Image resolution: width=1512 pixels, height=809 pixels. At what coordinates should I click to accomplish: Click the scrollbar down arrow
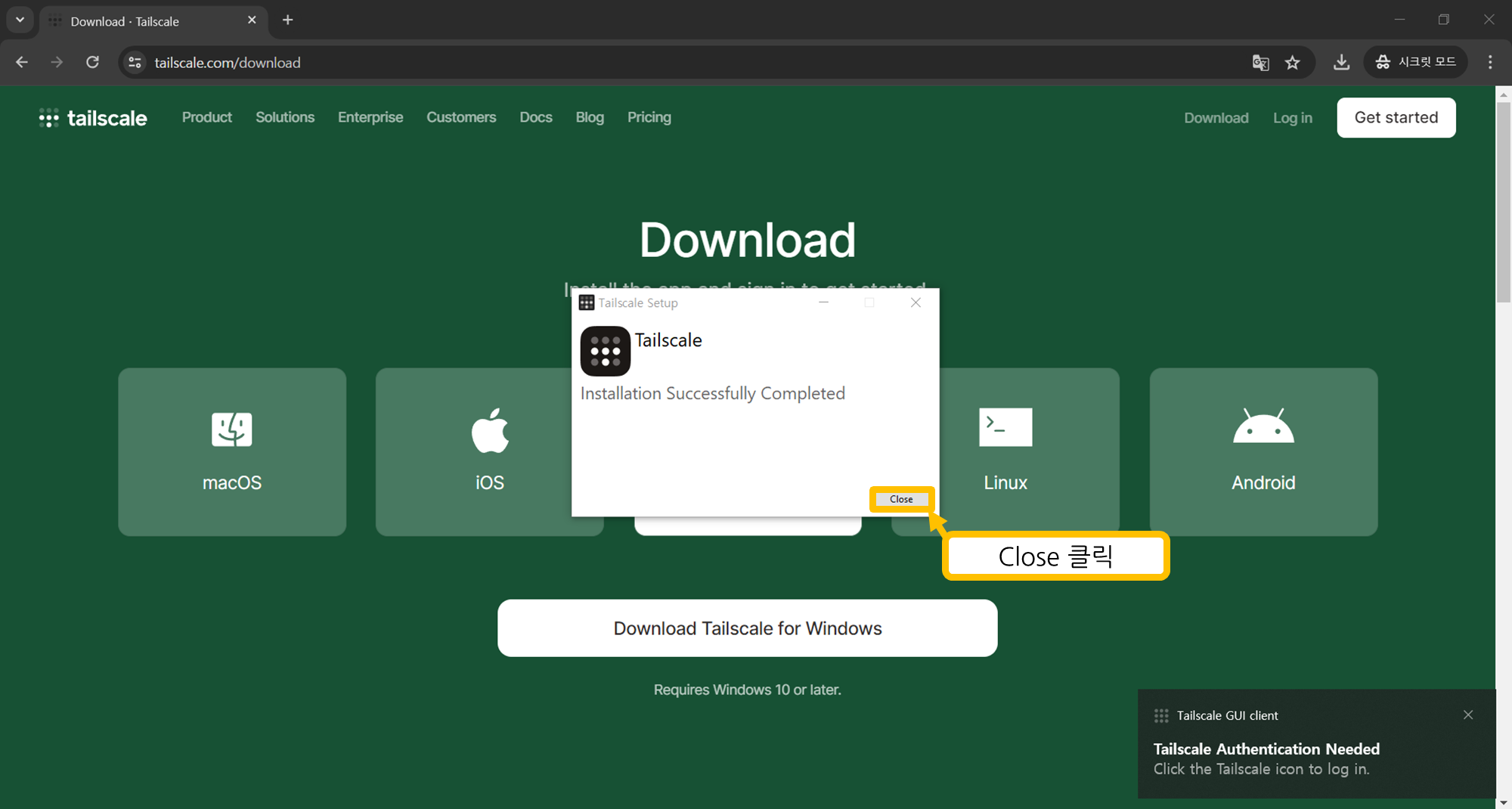[1504, 802]
